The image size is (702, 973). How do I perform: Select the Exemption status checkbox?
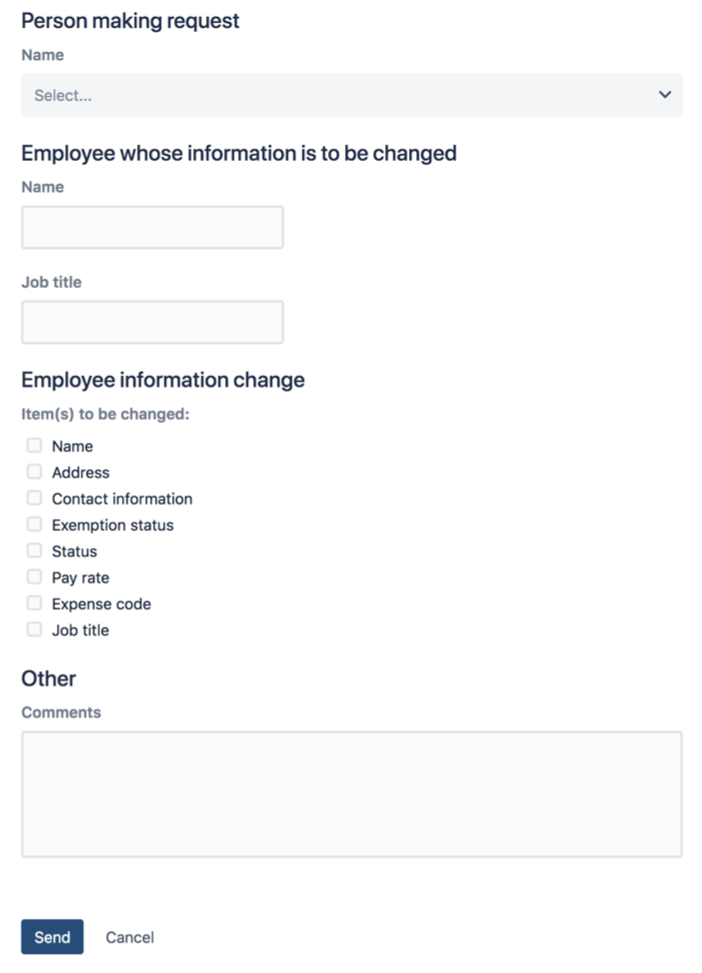pos(34,524)
